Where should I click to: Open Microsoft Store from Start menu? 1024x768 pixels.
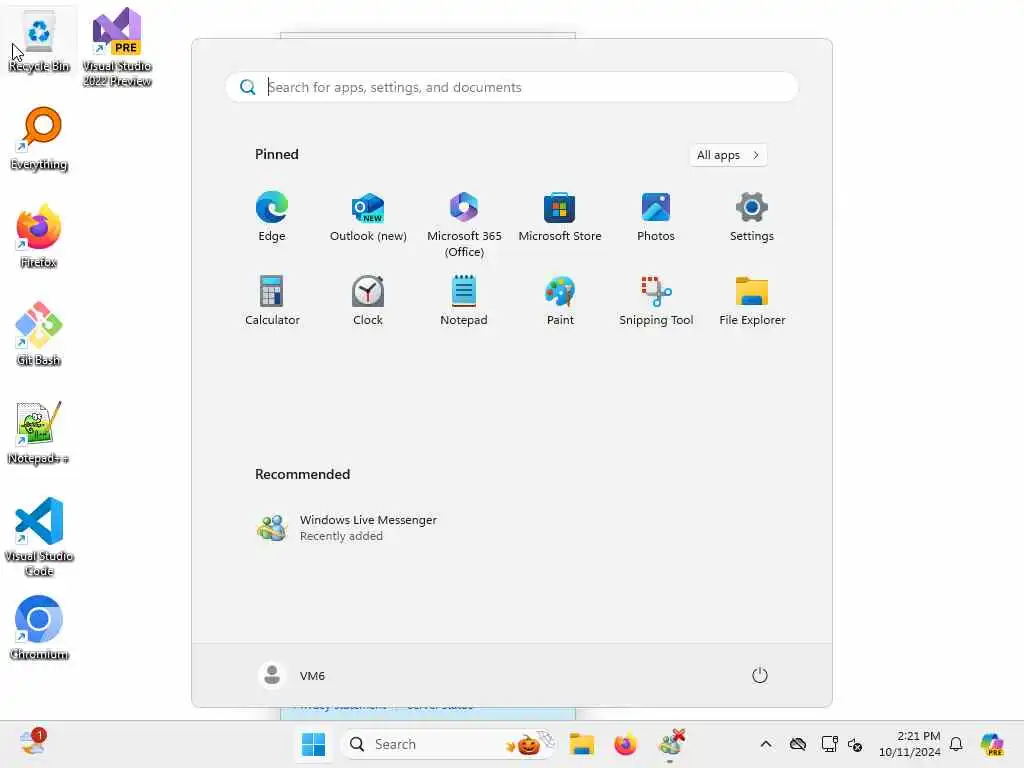560,217
